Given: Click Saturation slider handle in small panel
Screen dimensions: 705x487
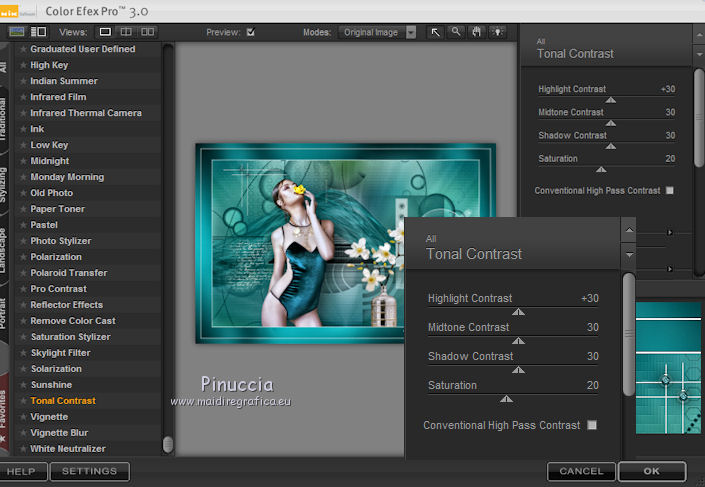Looking at the screenshot, I should point(601,169).
